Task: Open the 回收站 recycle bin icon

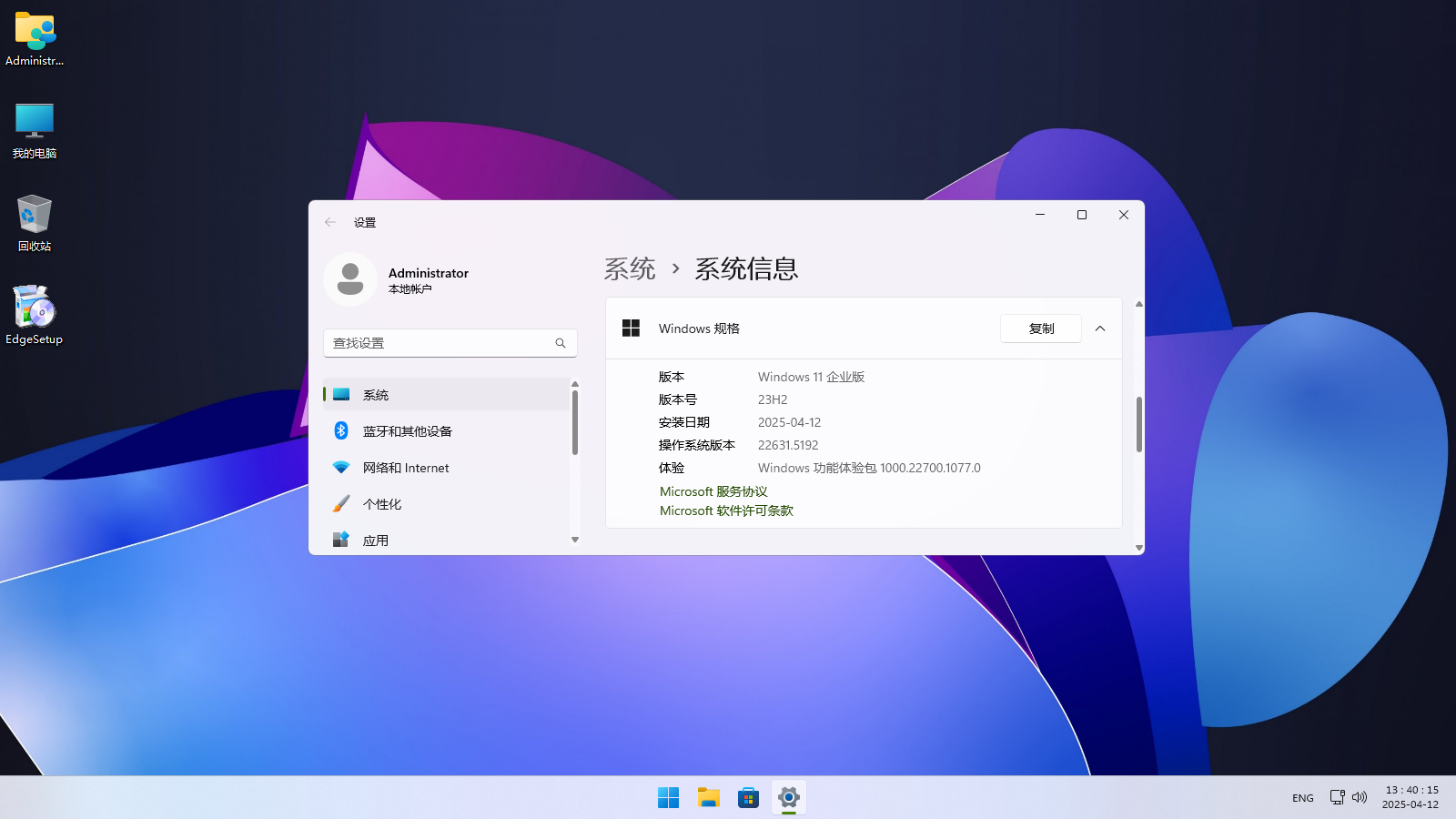Action: [35, 223]
